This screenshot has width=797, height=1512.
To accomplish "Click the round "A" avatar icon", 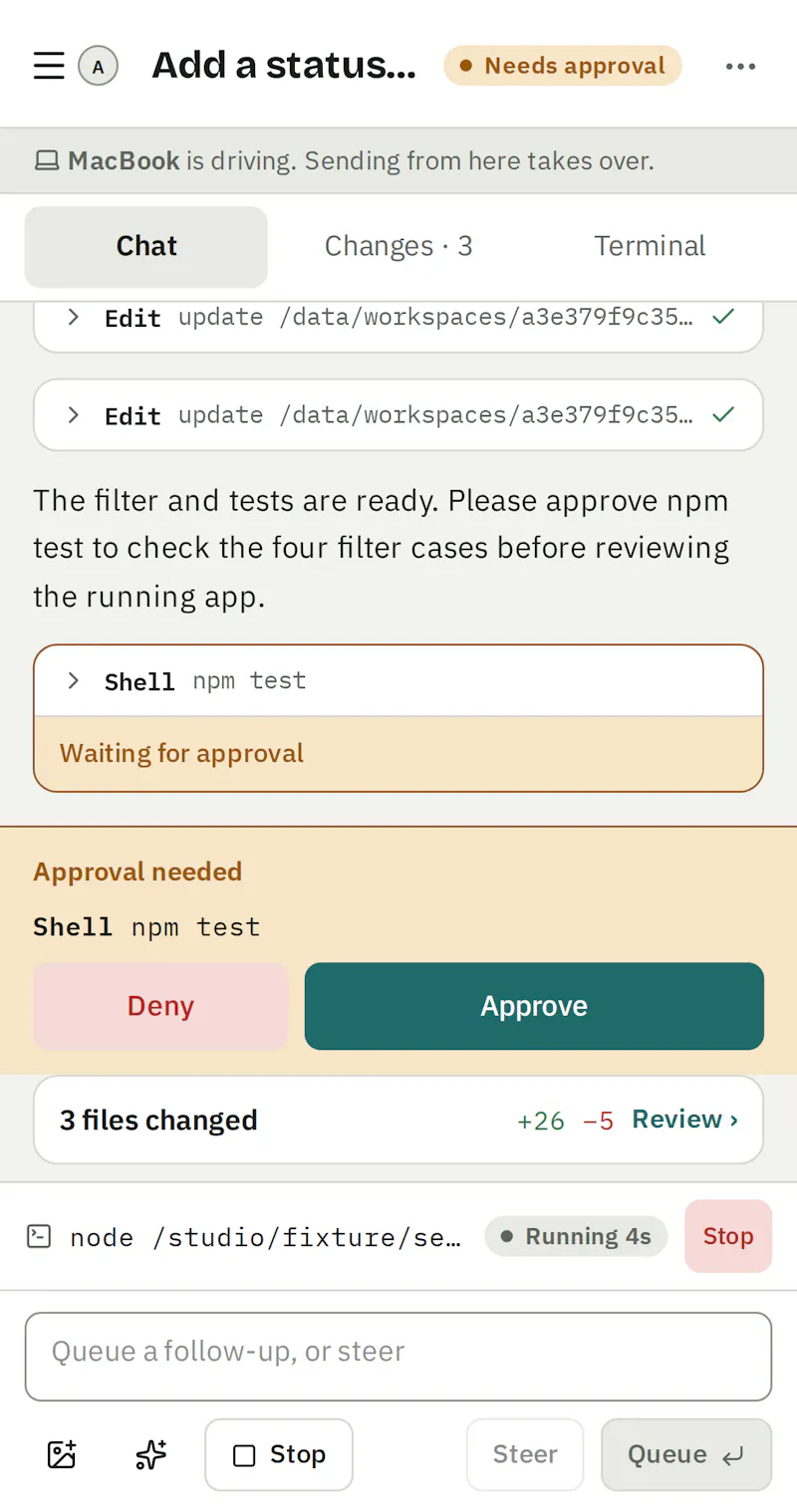I will coord(98,67).
